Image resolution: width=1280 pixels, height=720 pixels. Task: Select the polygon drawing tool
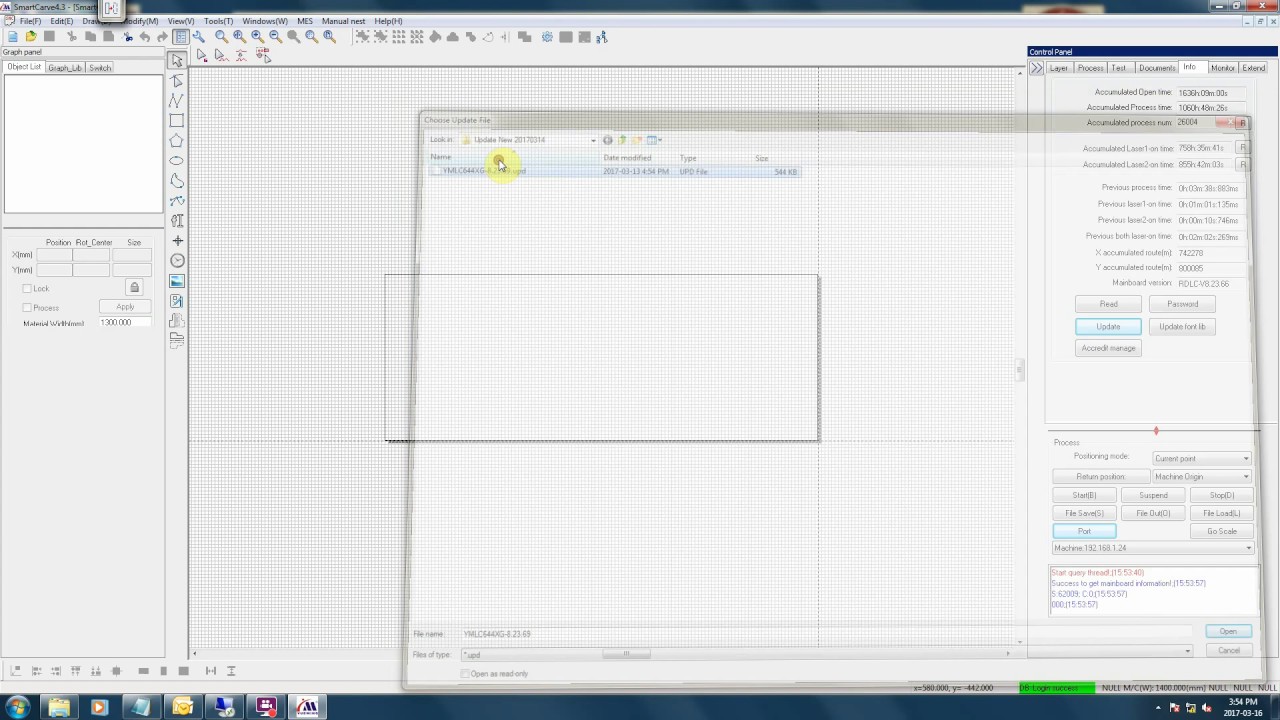click(177, 141)
